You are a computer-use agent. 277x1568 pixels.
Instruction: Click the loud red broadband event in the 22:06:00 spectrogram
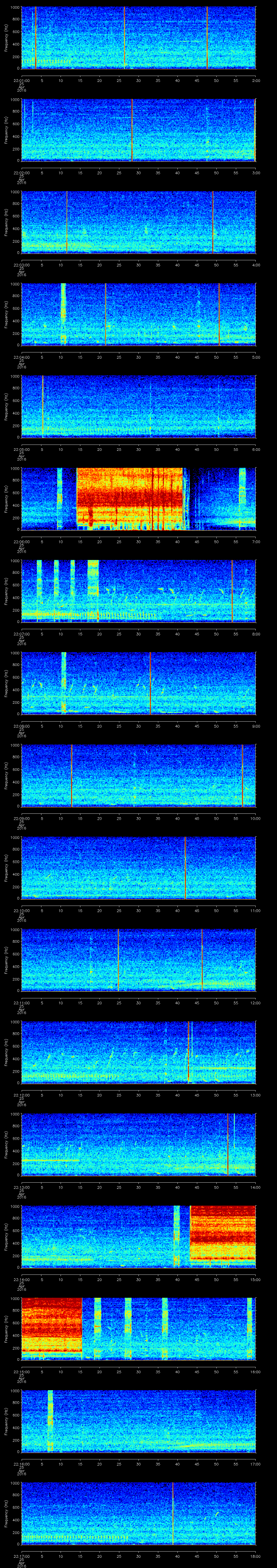130,499
